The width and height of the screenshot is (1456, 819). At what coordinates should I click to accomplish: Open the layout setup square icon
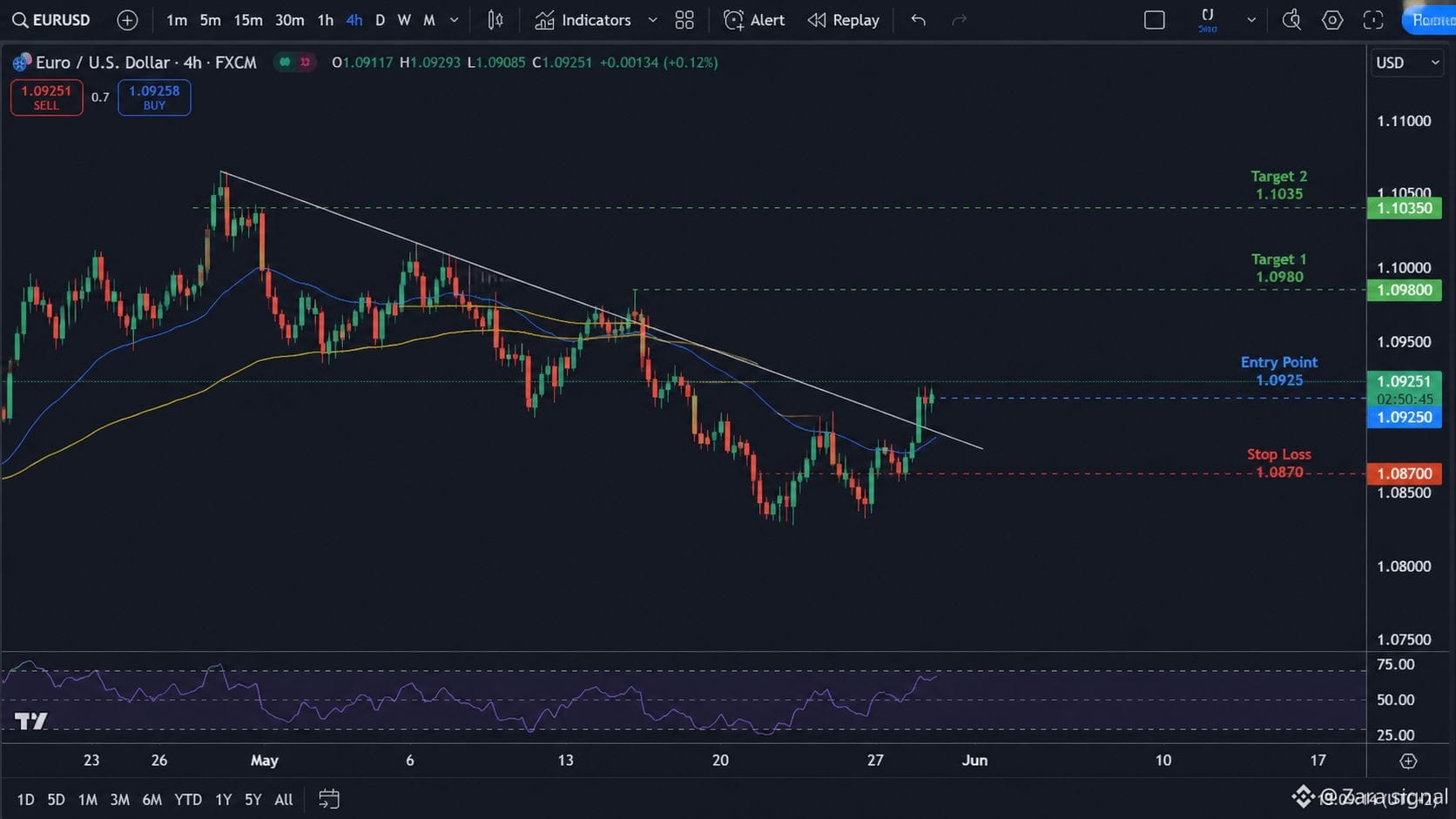pos(1155,19)
